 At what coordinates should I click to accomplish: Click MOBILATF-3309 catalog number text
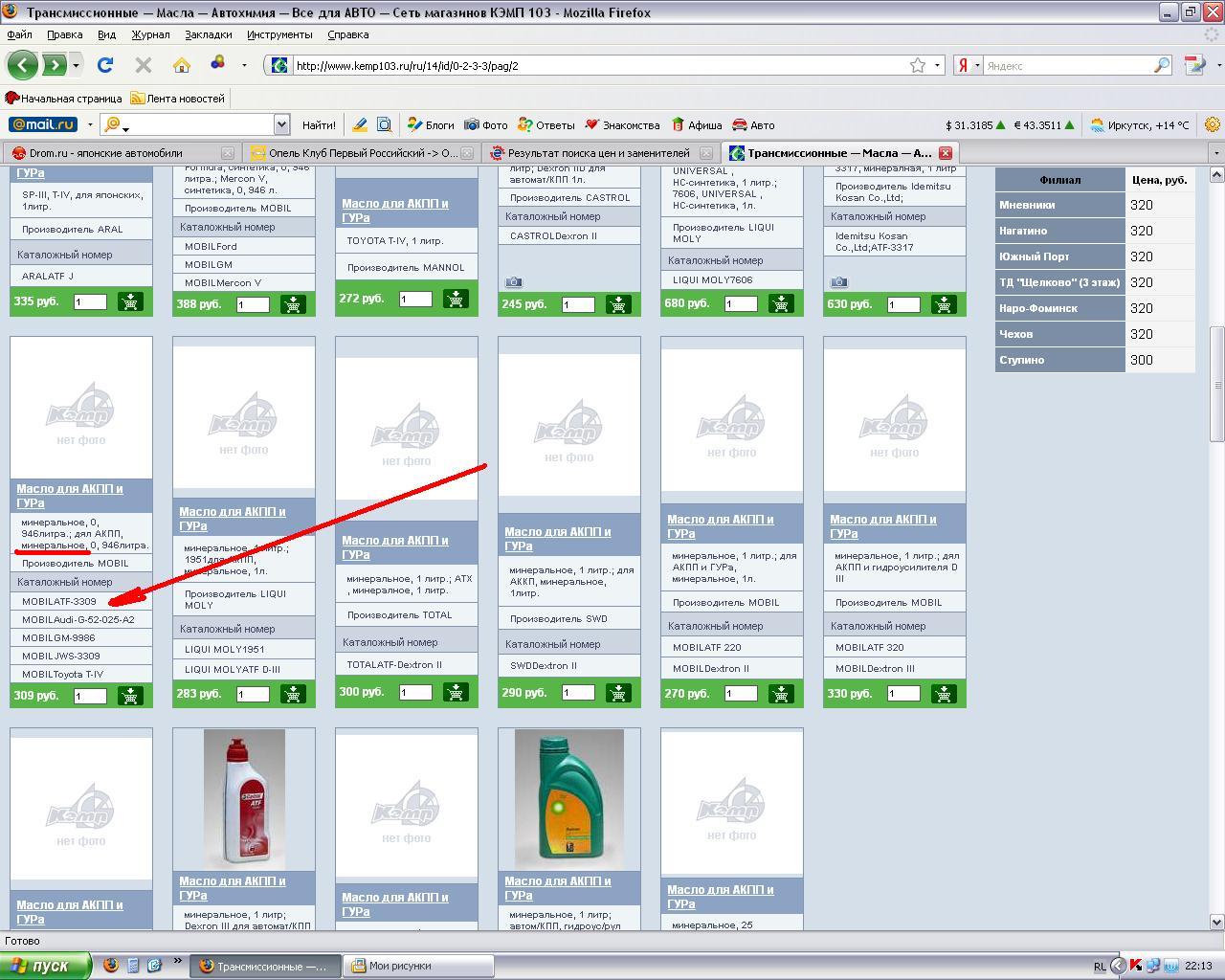pos(59,601)
